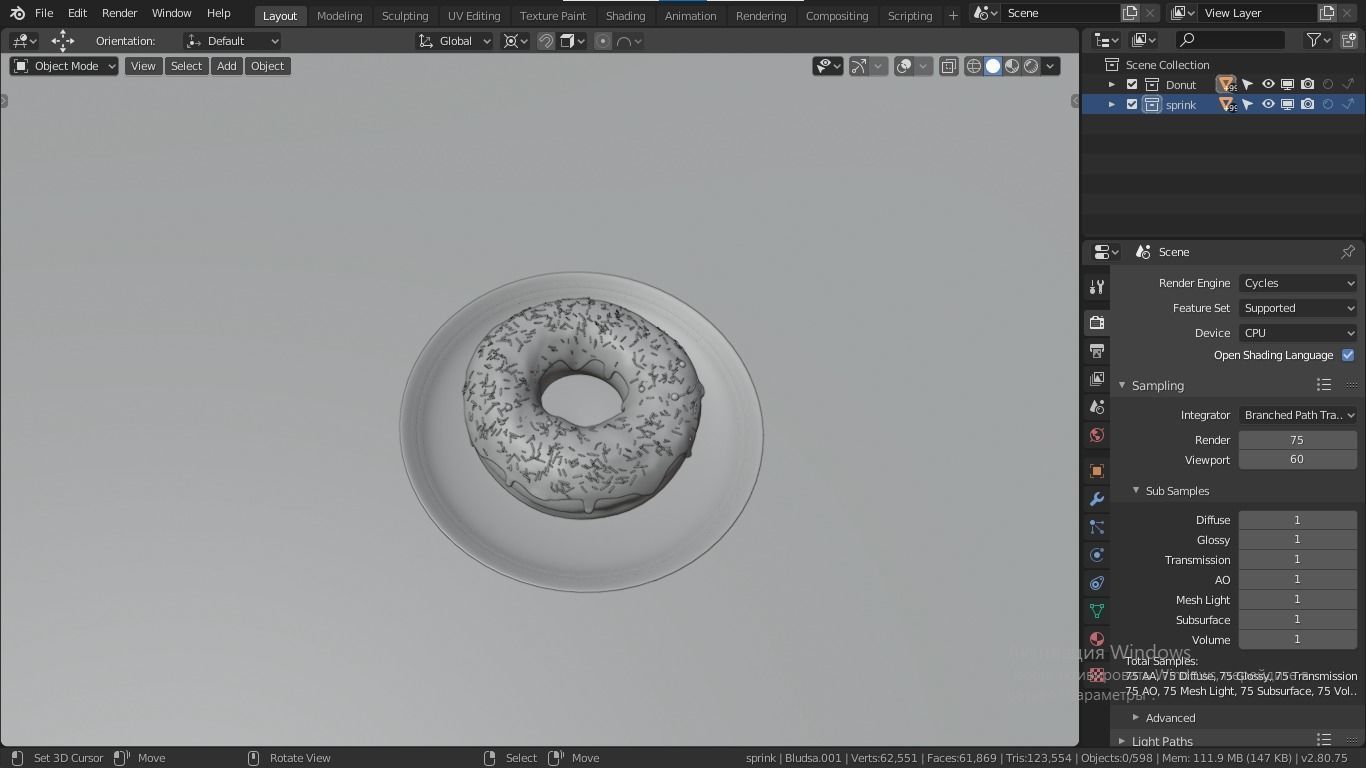The height and width of the screenshot is (768, 1366).
Task: Toggle Open Shading Language checkbox
Action: pos(1348,355)
